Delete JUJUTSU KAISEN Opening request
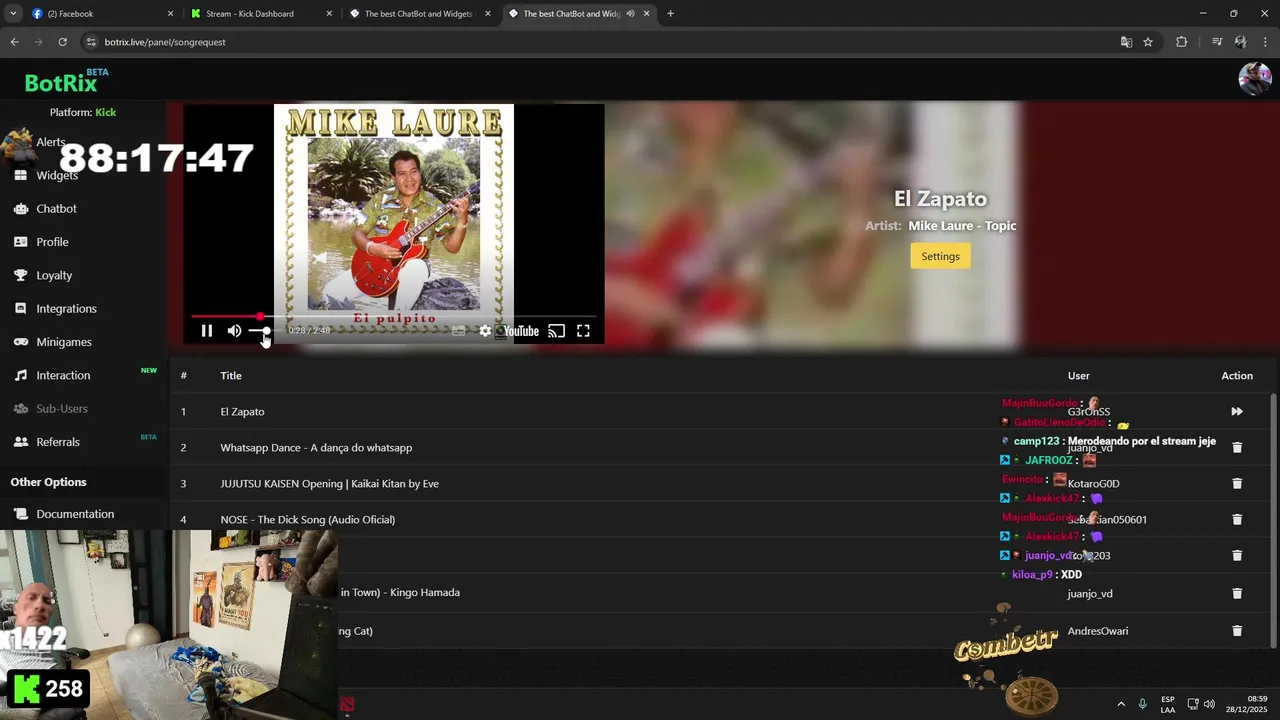Viewport: 1280px width, 720px height. (1237, 483)
